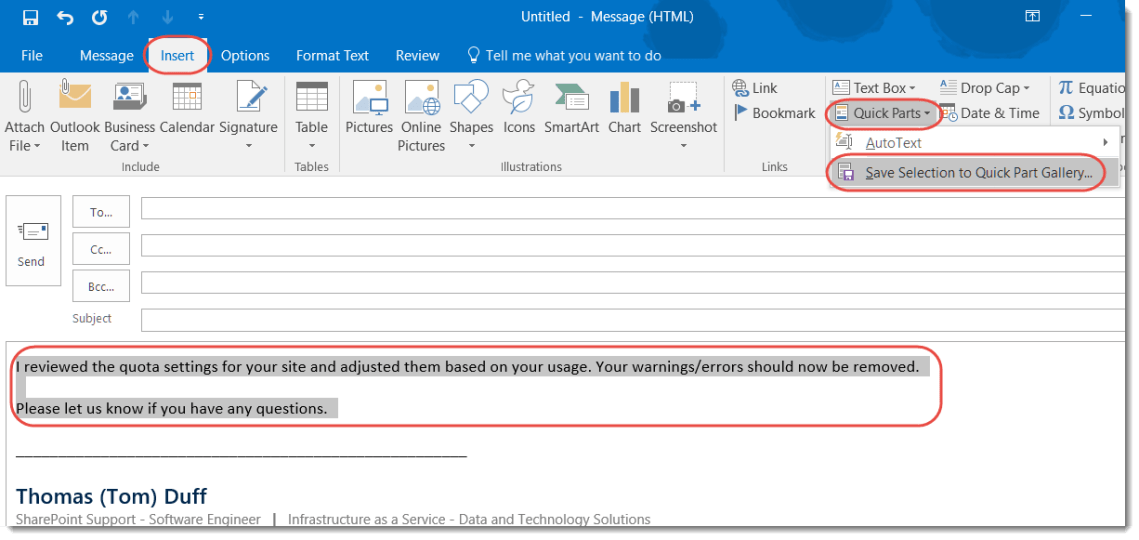Redo action from Quick Access Toolbar
This screenshot has width=1139, height=540.
[100, 17]
